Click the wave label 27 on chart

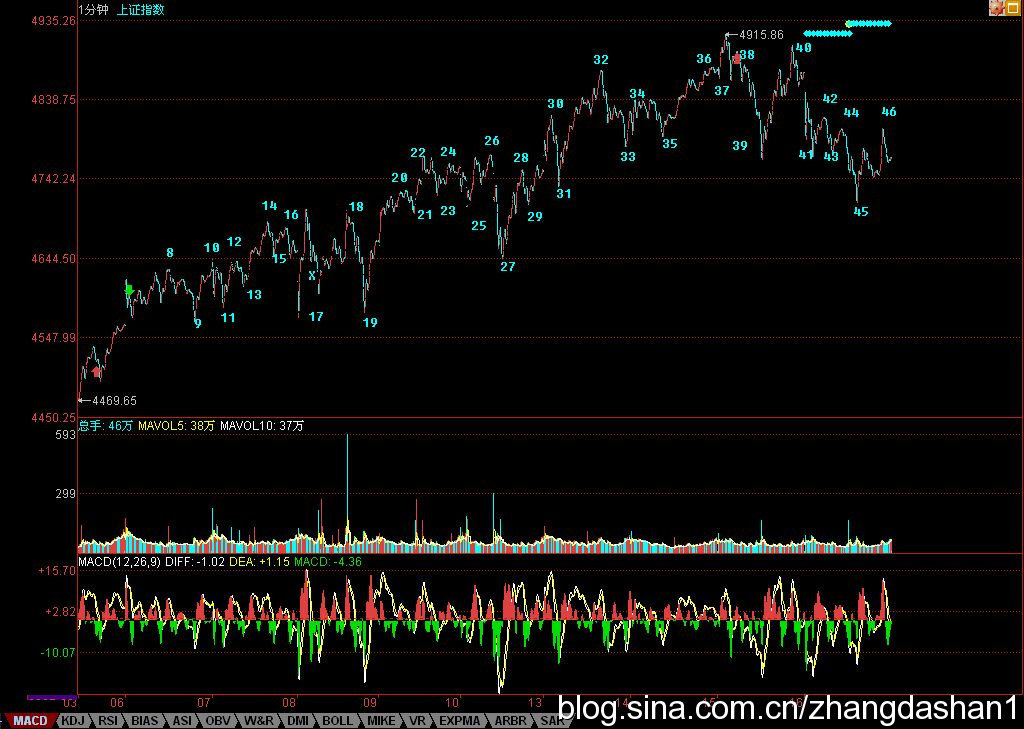click(x=508, y=267)
